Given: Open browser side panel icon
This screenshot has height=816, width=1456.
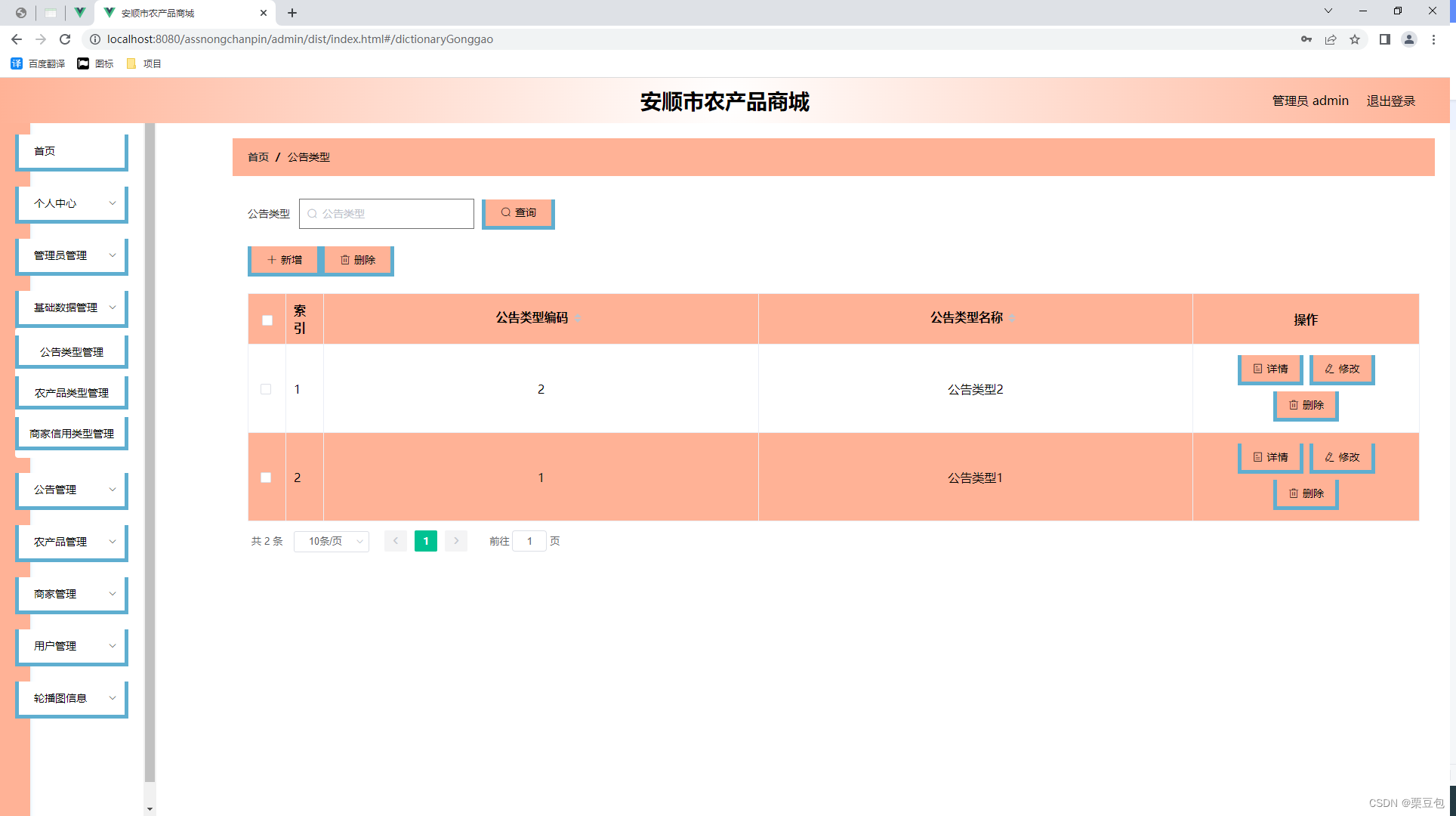Looking at the screenshot, I should click(1384, 39).
